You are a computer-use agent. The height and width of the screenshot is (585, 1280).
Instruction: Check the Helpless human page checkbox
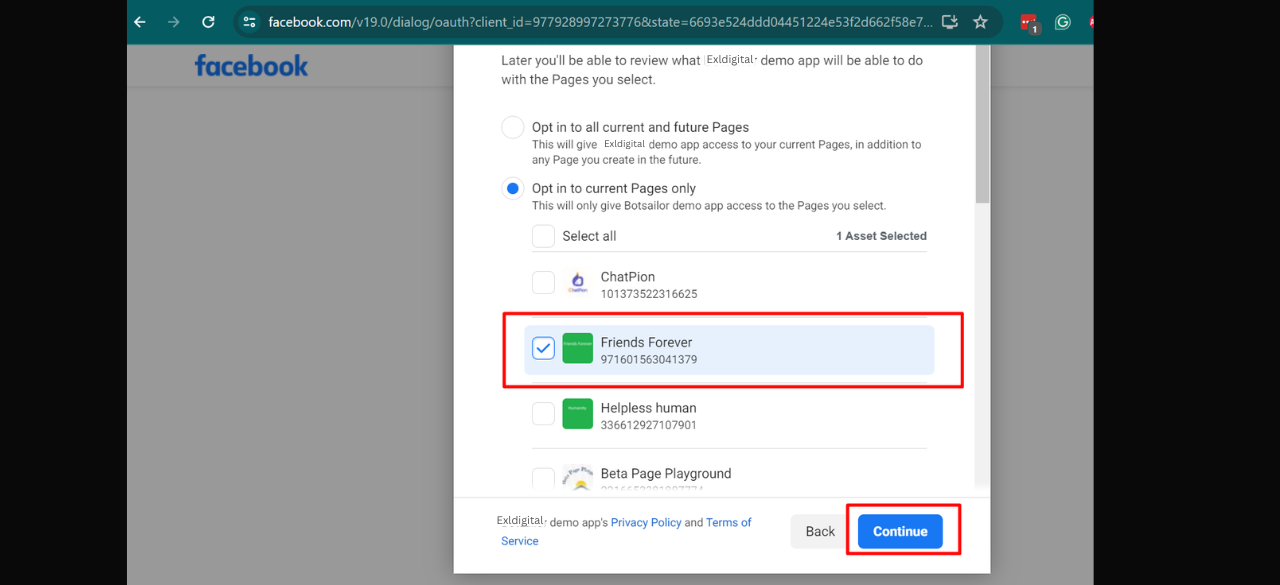(543, 414)
